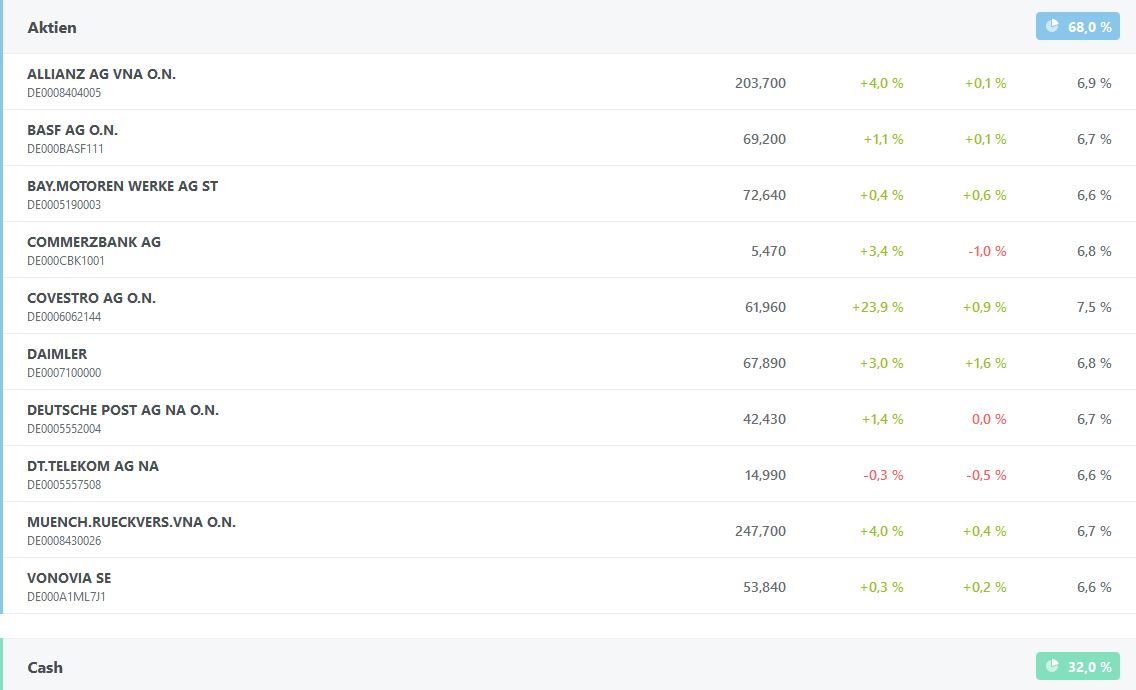The image size is (1136, 690).
Task: Click ISIN DE0005557508 under DT.TELEKOM
Action: pos(64,485)
